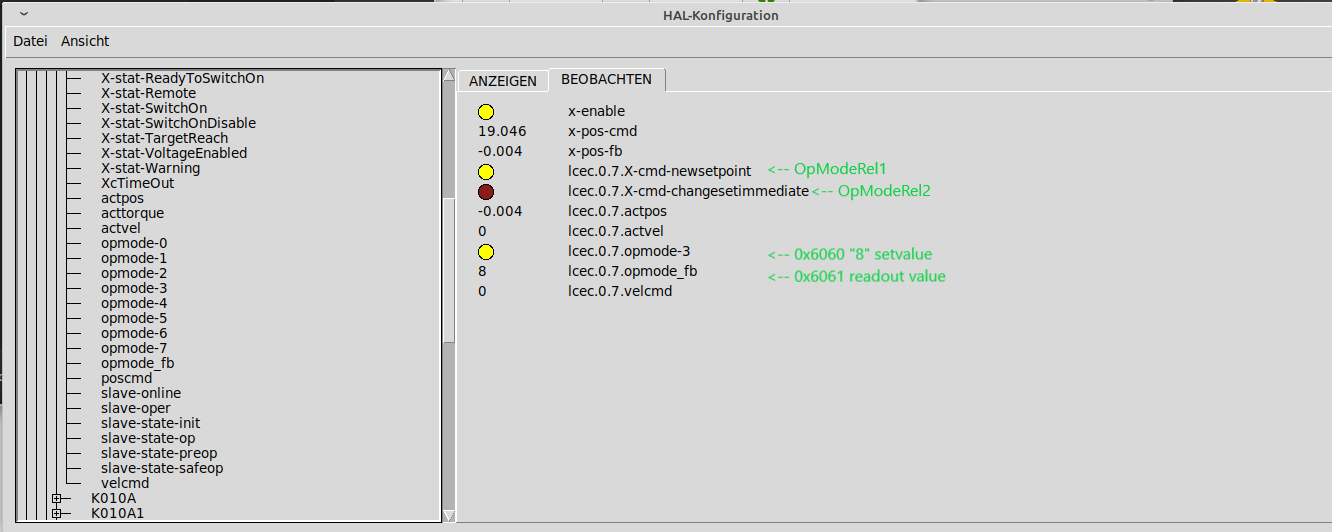Screen dimensions: 1332x532
Task: Expand the K010A1 tree node
Action: (57, 513)
